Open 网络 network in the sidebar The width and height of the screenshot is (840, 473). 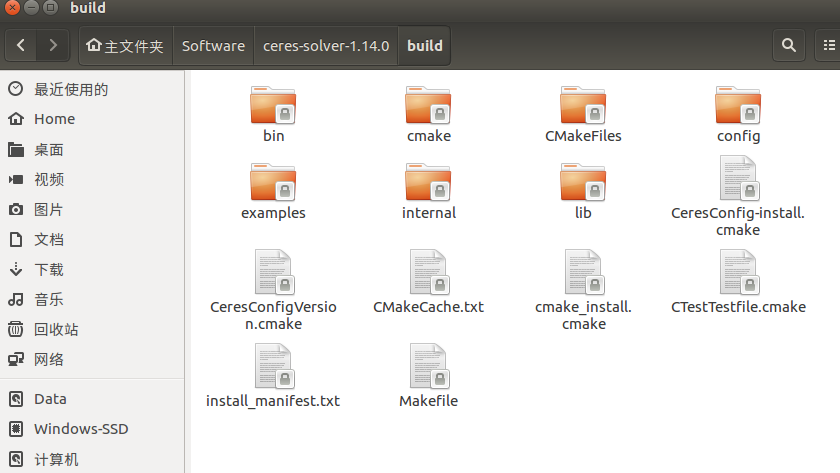(x=92, y=359)
